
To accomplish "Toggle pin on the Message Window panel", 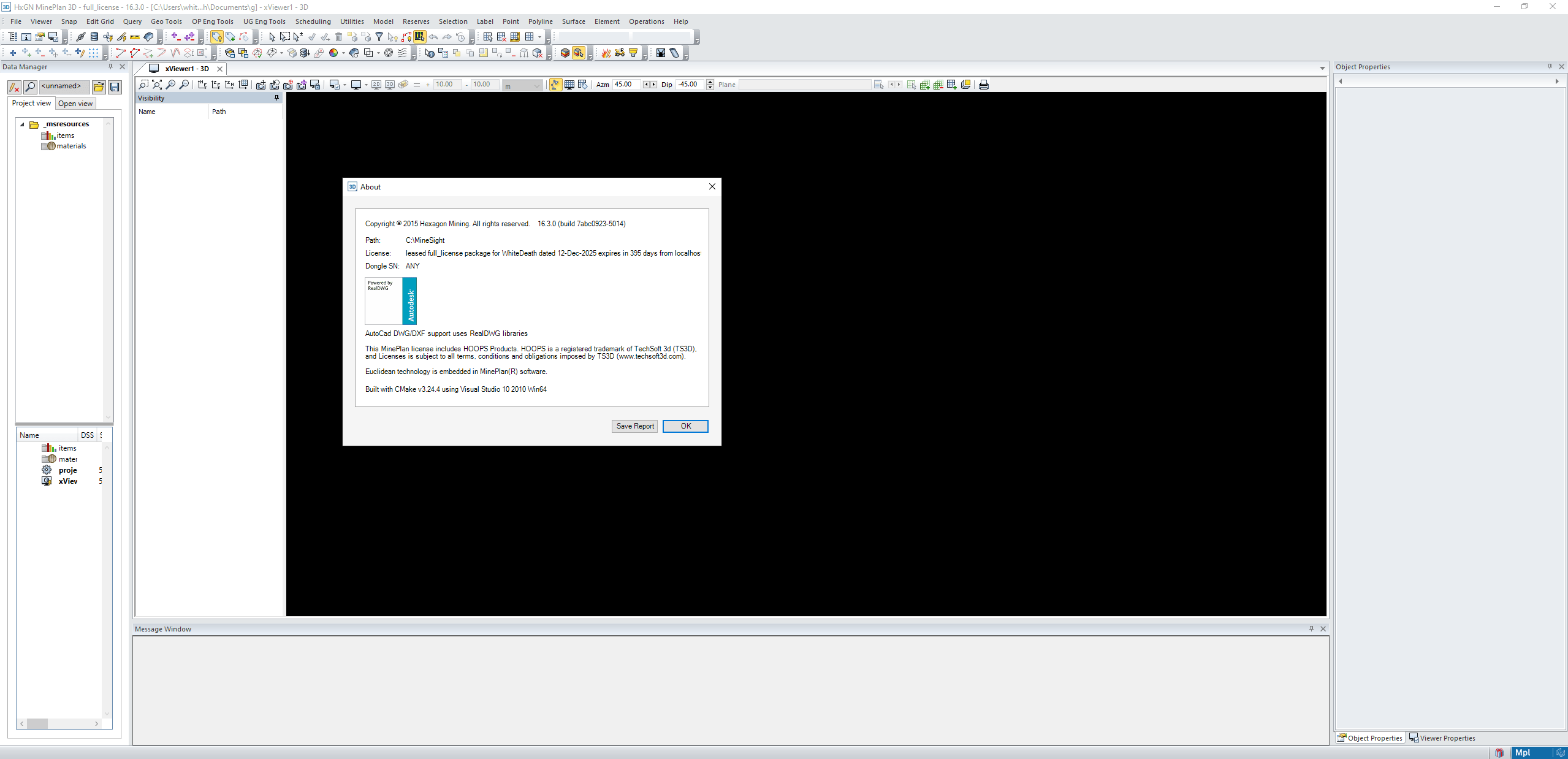I will click(1311, 628).
